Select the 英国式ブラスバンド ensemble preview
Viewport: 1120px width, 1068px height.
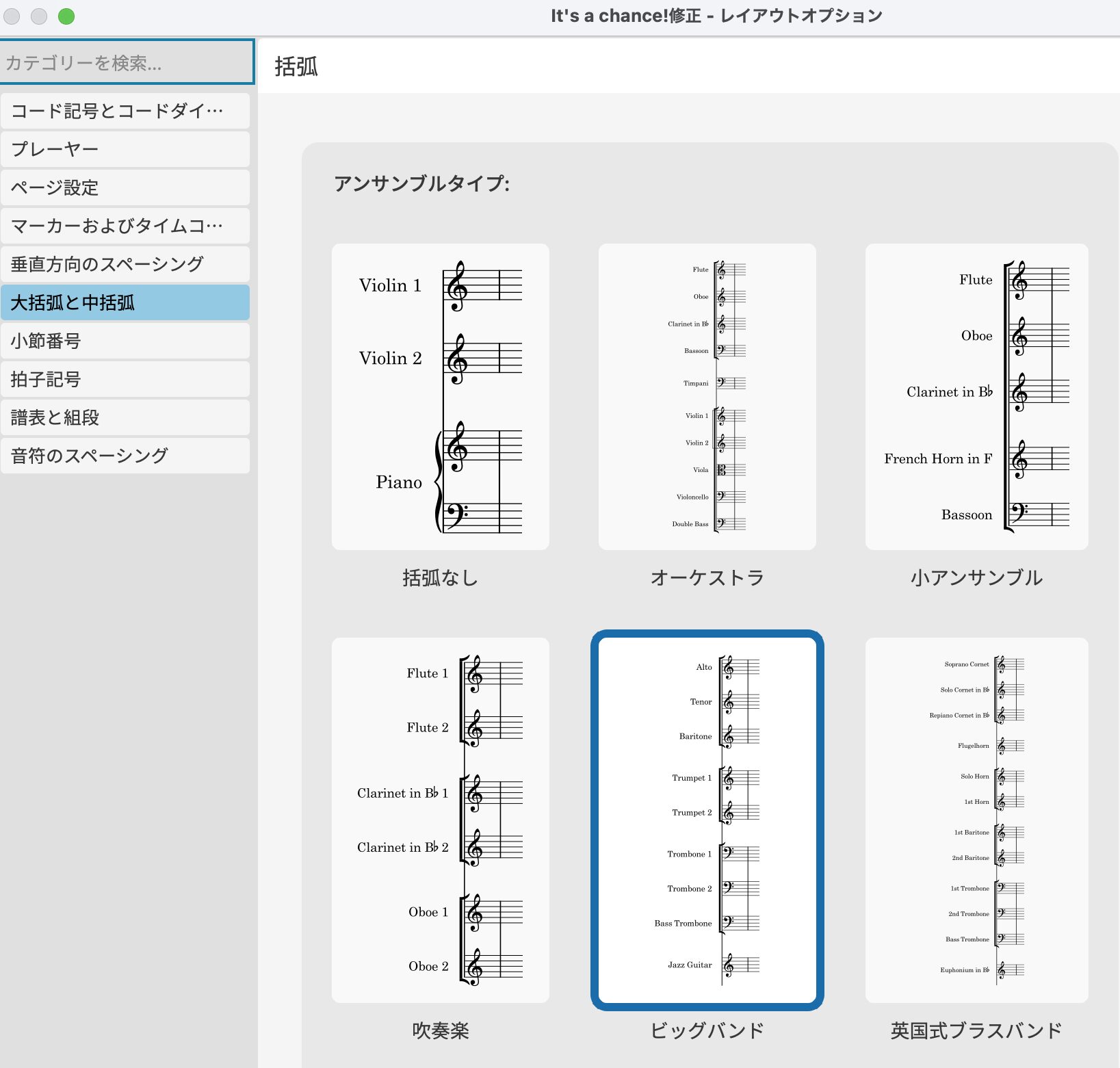tap(976, 820)
